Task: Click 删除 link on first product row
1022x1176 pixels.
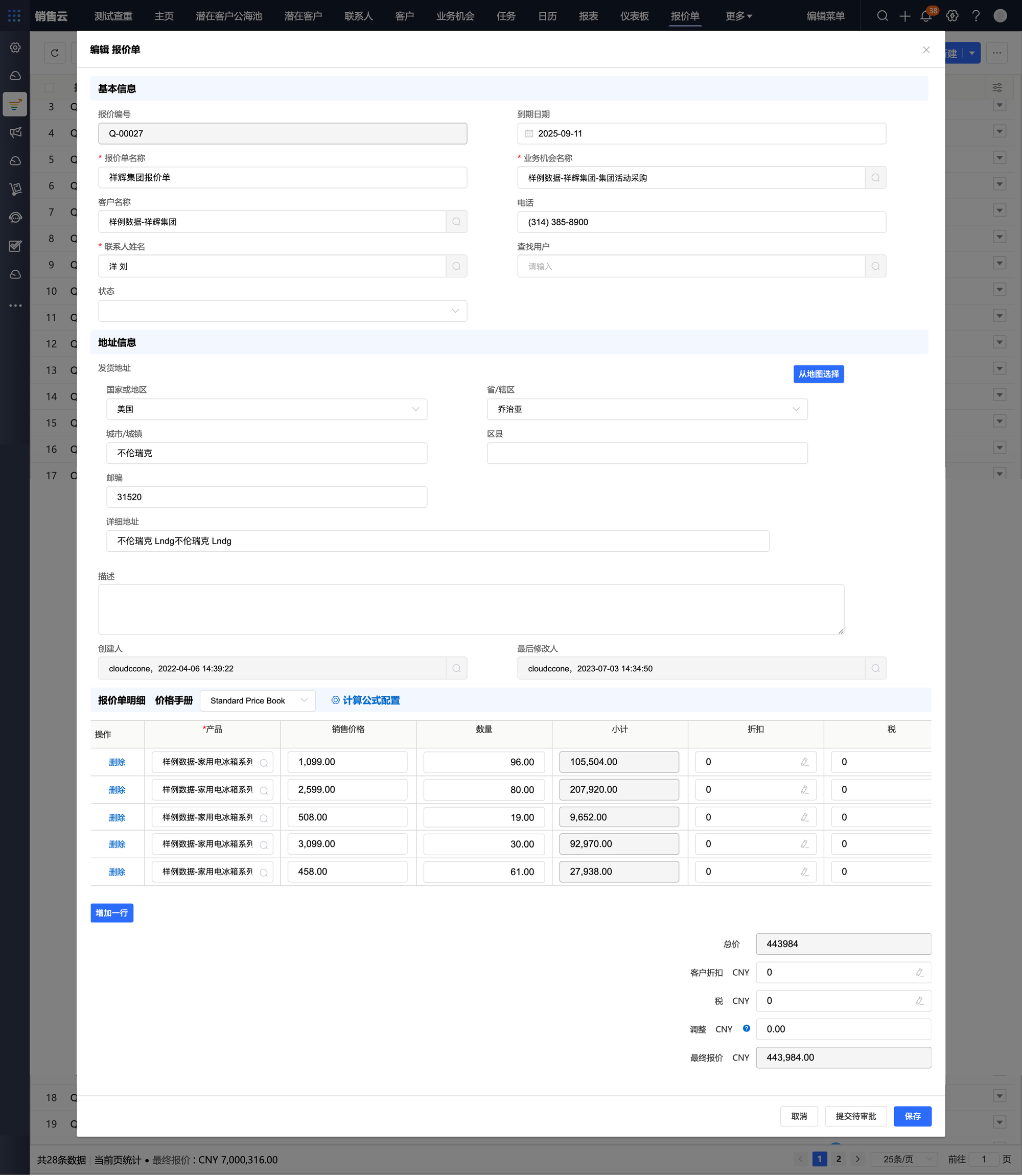Action: point(117,762)
